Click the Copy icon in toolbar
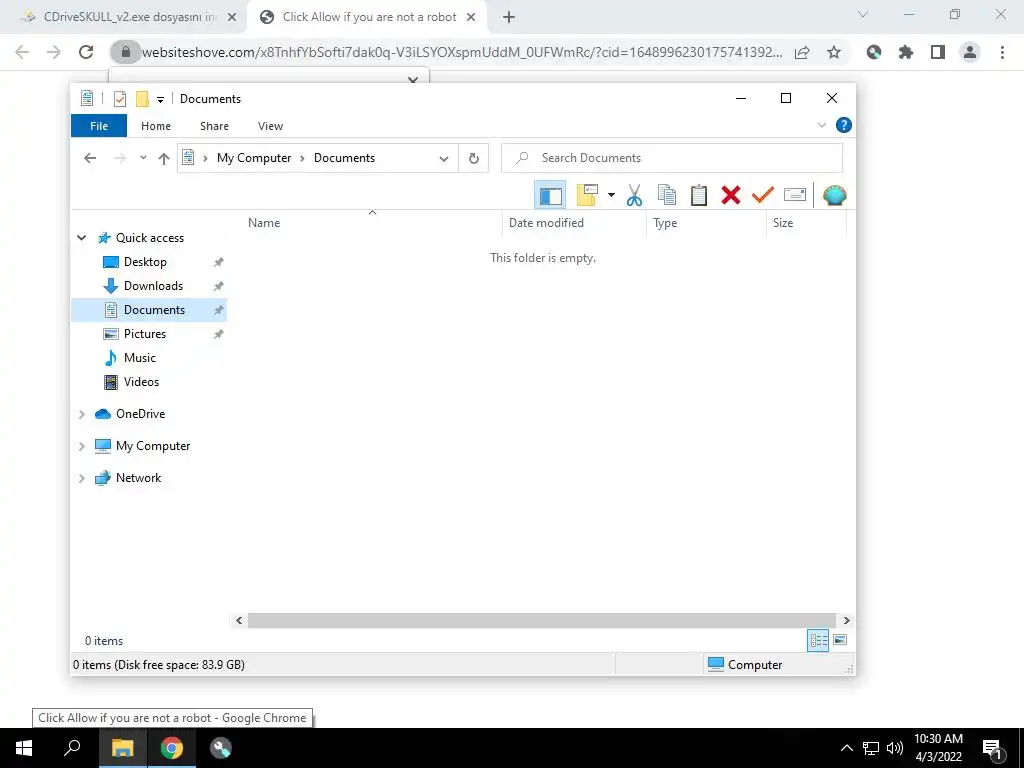Viewport: 1024px width, 768px height. (x=667, y=195)
